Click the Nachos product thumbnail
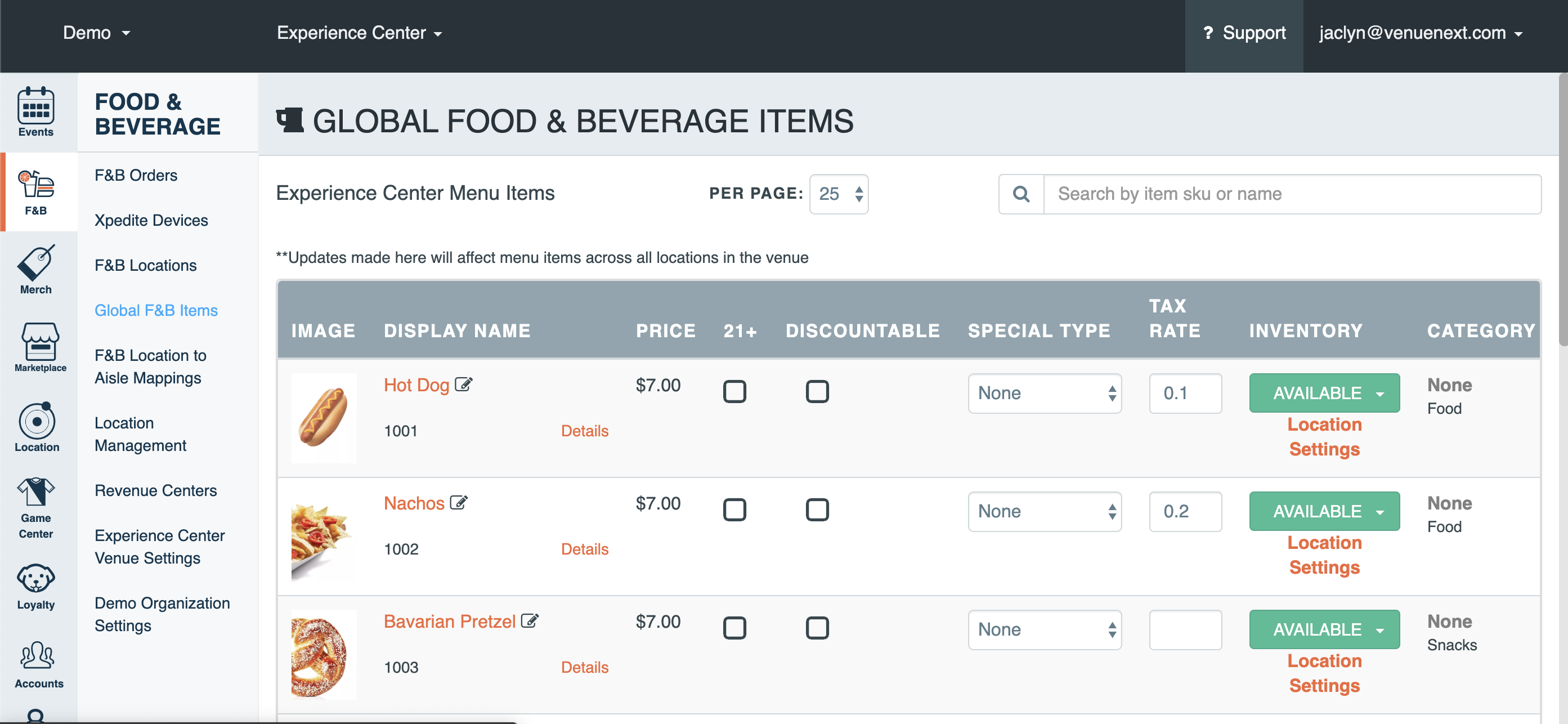1568x724 pixels. (x=324, y=536)
